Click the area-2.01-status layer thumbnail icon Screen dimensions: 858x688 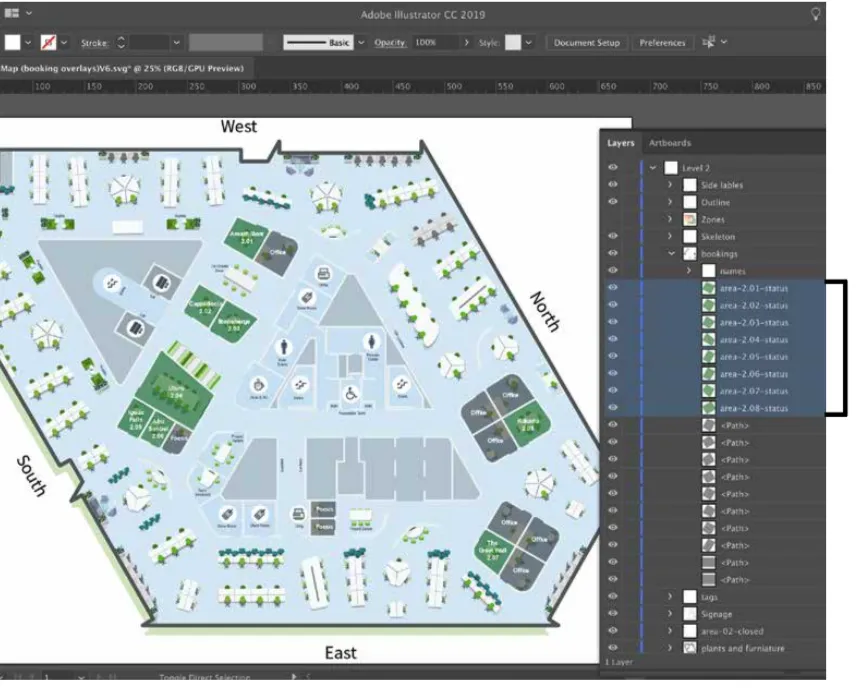tap(708, 288)
